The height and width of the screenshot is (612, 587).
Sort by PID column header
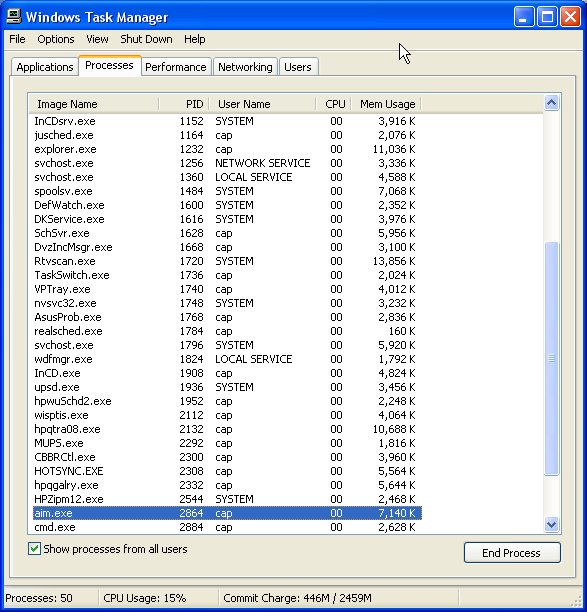(x=183, y=104)
